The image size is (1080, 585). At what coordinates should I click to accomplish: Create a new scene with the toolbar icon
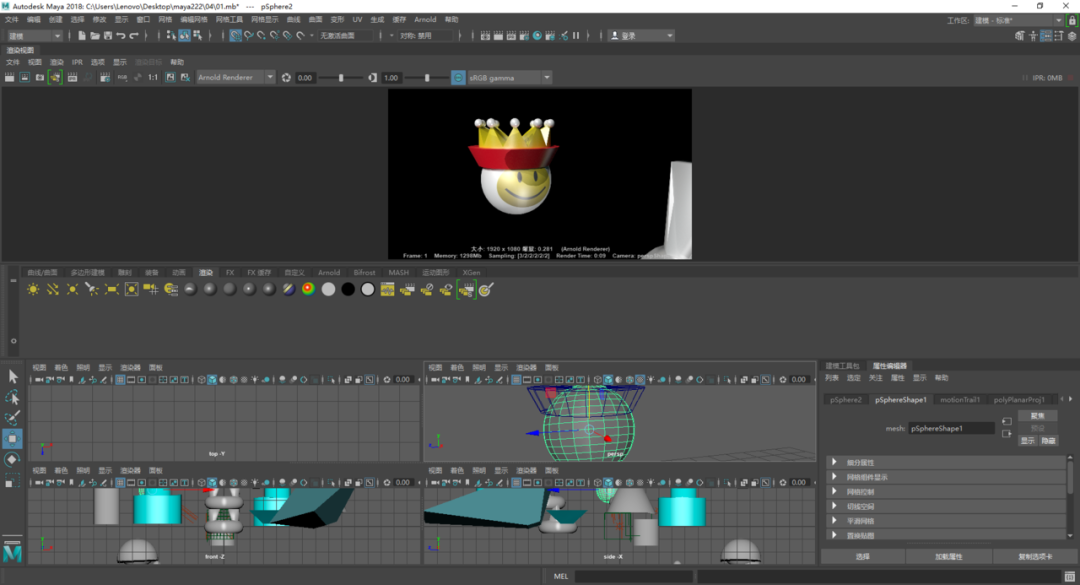[x=82, y=35]
